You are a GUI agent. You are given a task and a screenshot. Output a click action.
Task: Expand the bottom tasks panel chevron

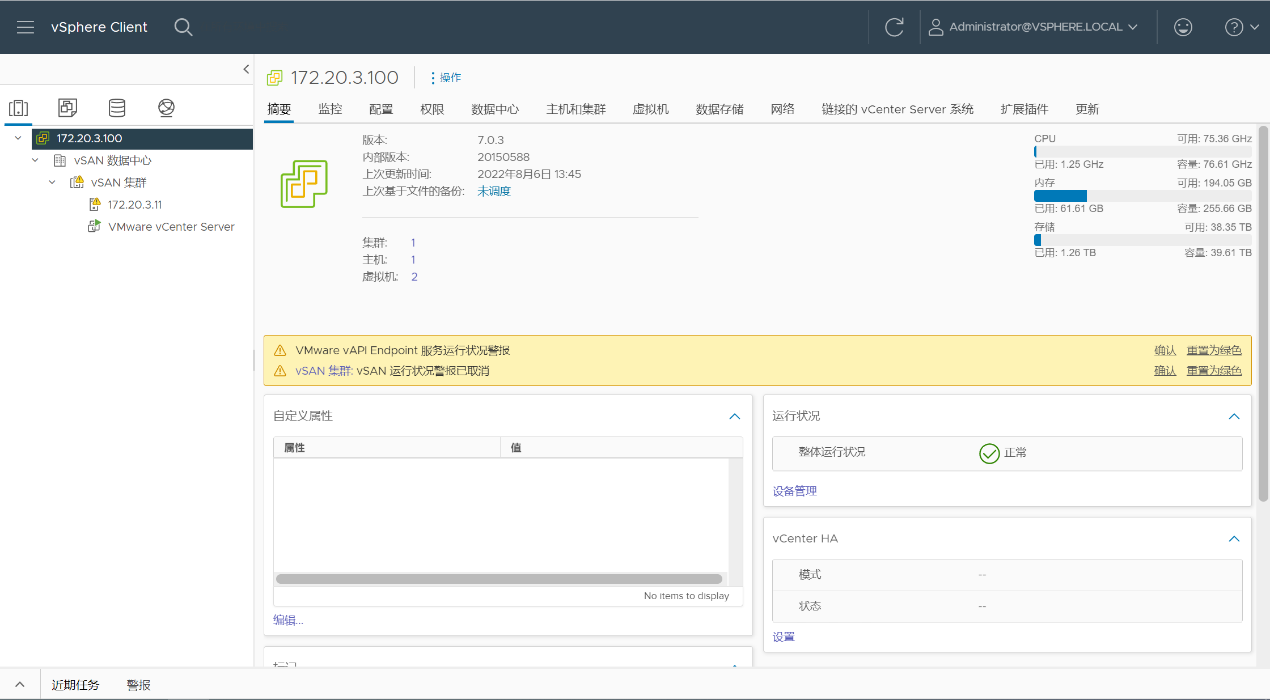click(19, 685)
